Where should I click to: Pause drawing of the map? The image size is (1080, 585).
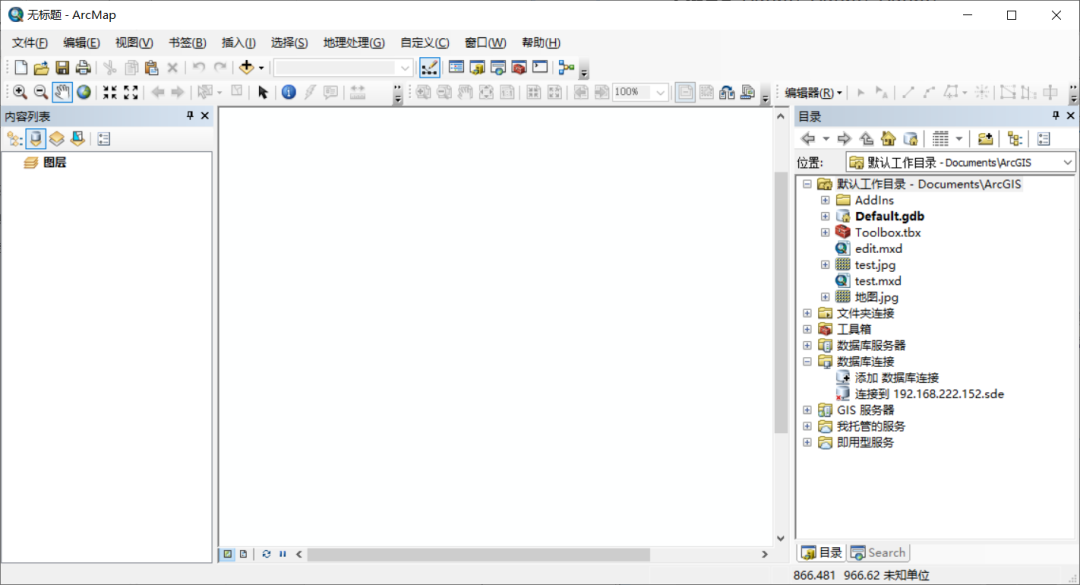point(282,554)
